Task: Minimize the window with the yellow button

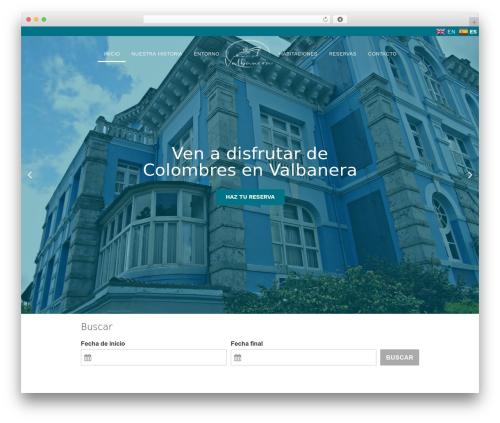Action: tap(36, 19)
